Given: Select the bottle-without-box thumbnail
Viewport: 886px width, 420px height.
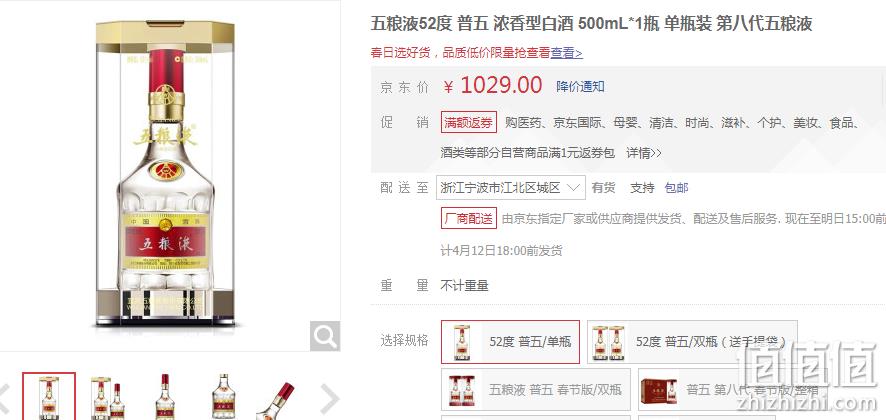Looking at the screenshot, I should pos(223,396).
